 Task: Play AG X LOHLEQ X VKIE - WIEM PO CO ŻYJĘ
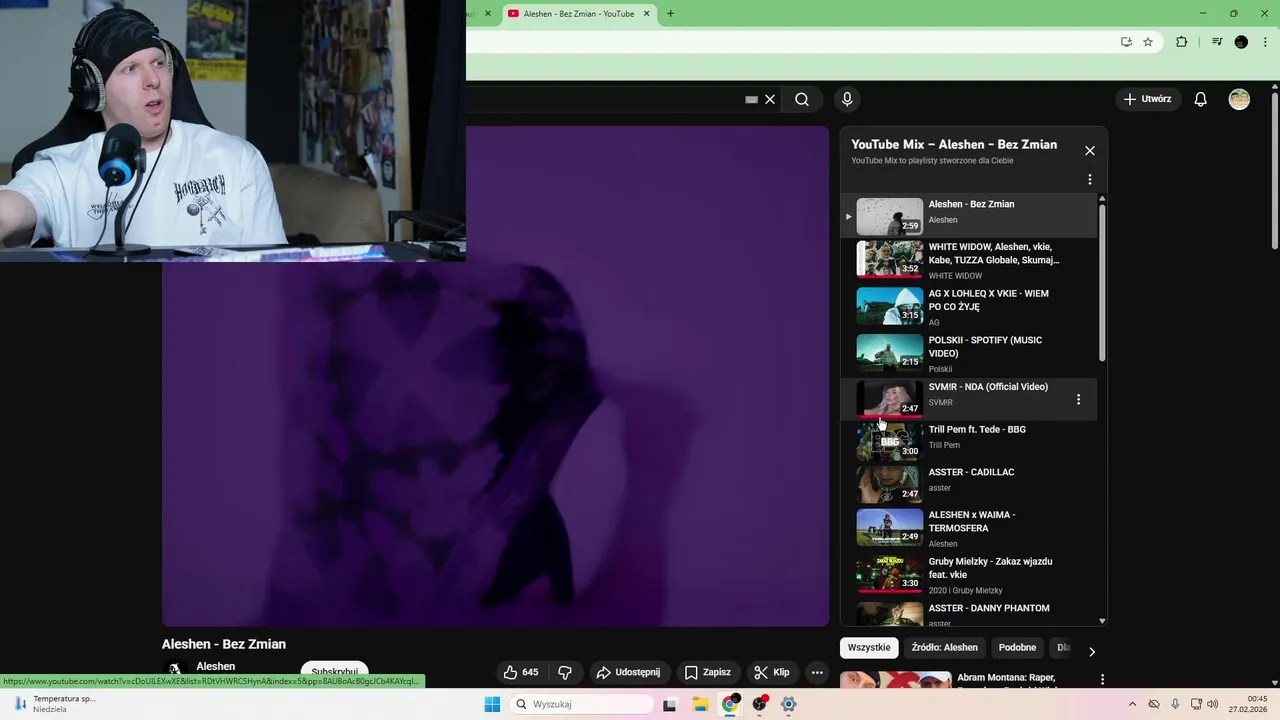click(x=970, y=307)
